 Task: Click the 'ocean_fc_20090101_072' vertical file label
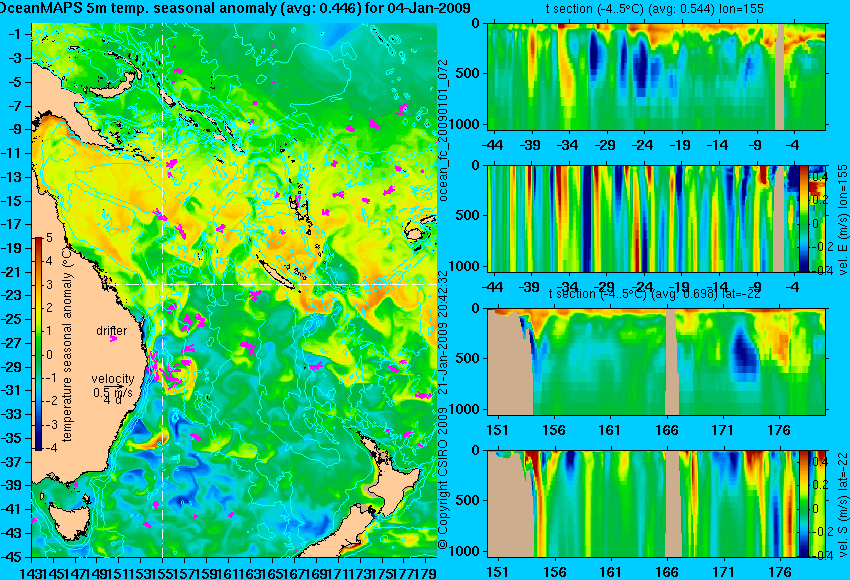(445, 130)
